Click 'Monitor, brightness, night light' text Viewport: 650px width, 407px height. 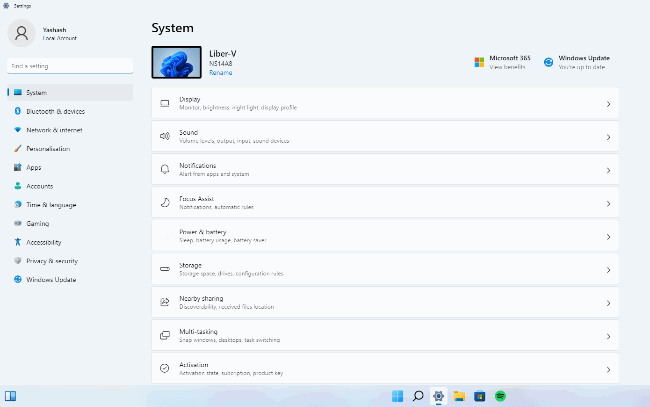tap(238, 108)
